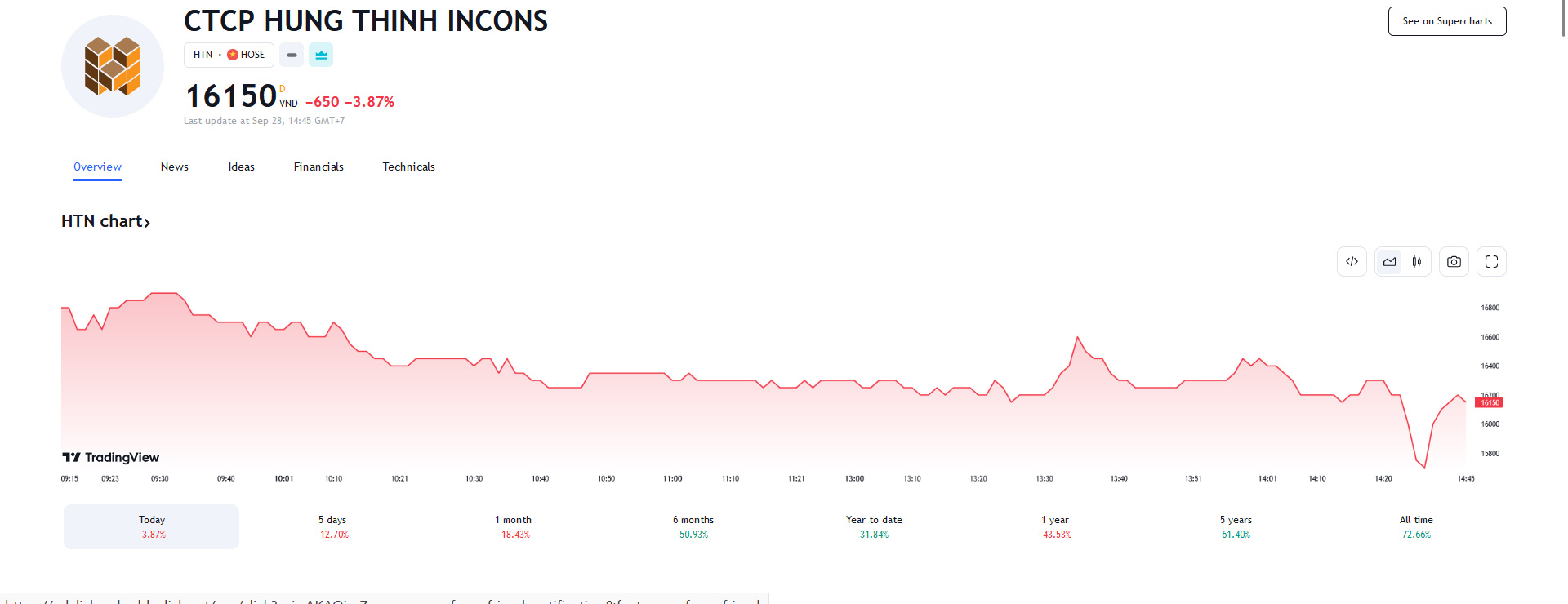Screen dimensions: 1568x604
Task: Take a chart snapshot with camera icon
Action: click(1454, 262)
